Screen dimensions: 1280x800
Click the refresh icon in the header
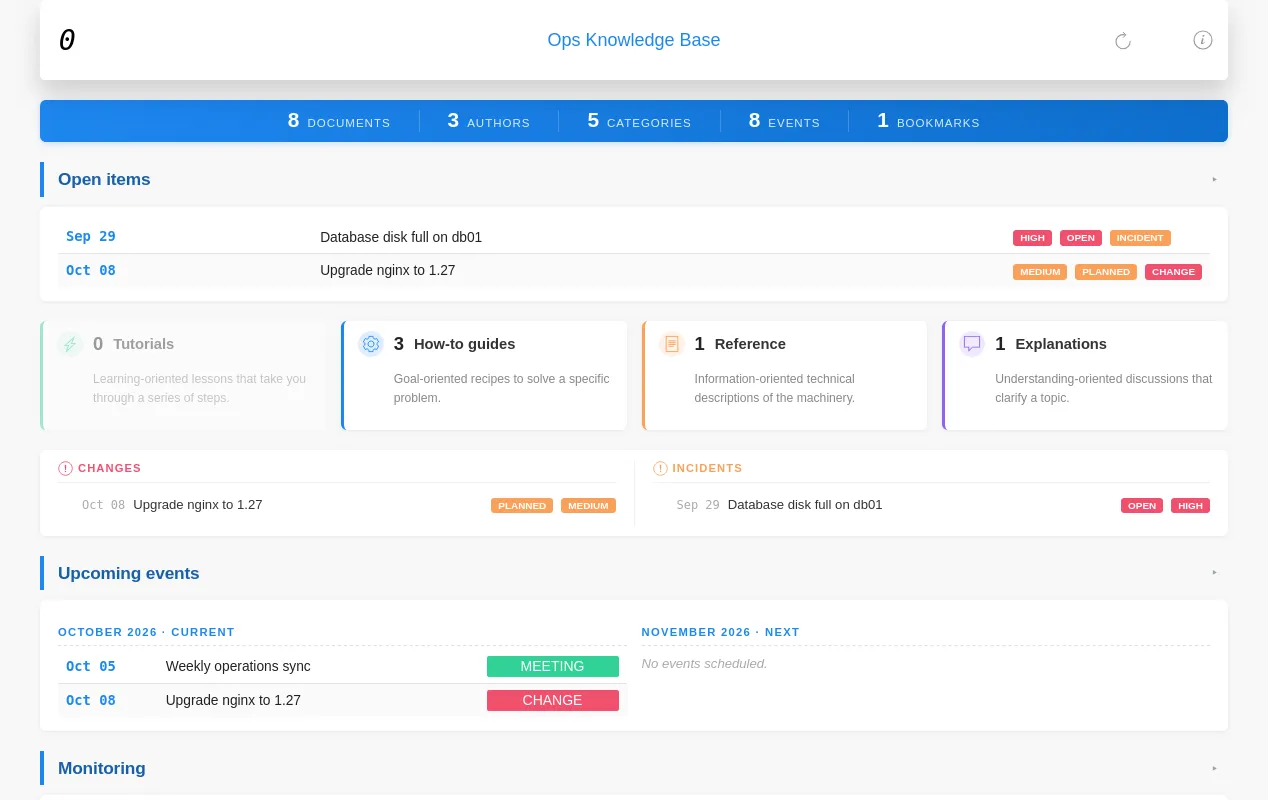pos(1123,41)
